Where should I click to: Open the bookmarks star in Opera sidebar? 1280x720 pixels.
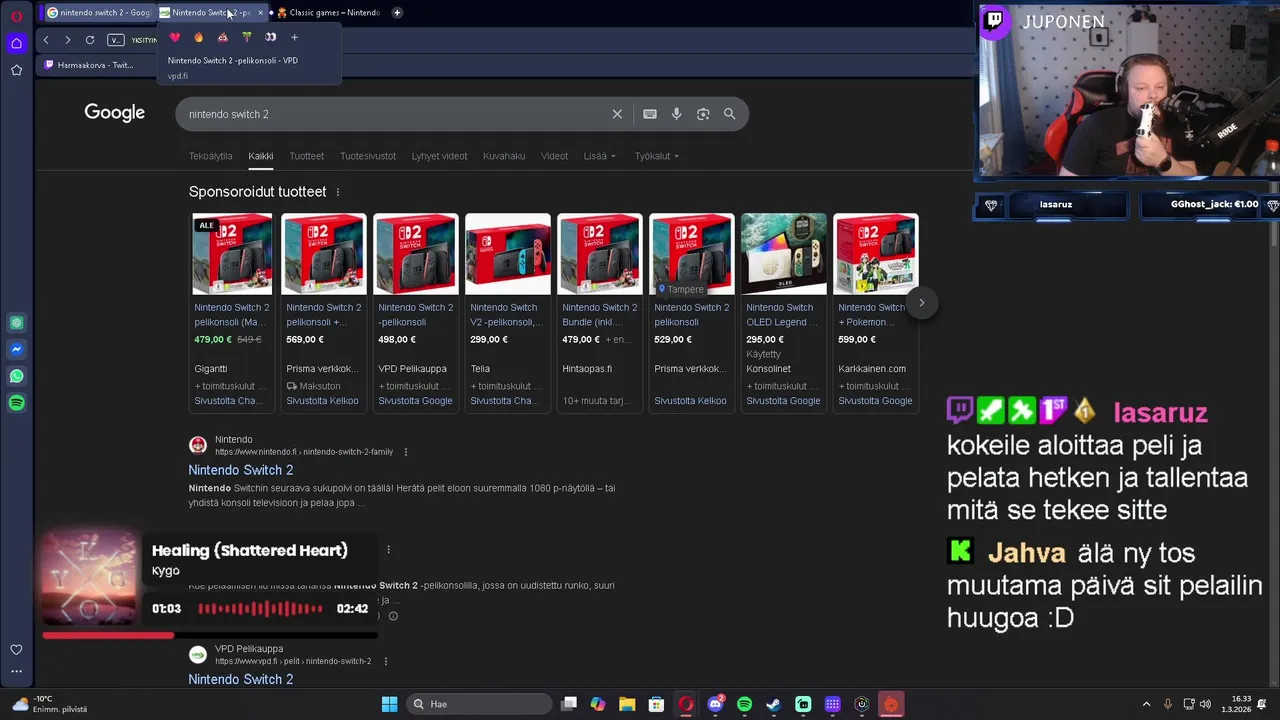[16, 70]
